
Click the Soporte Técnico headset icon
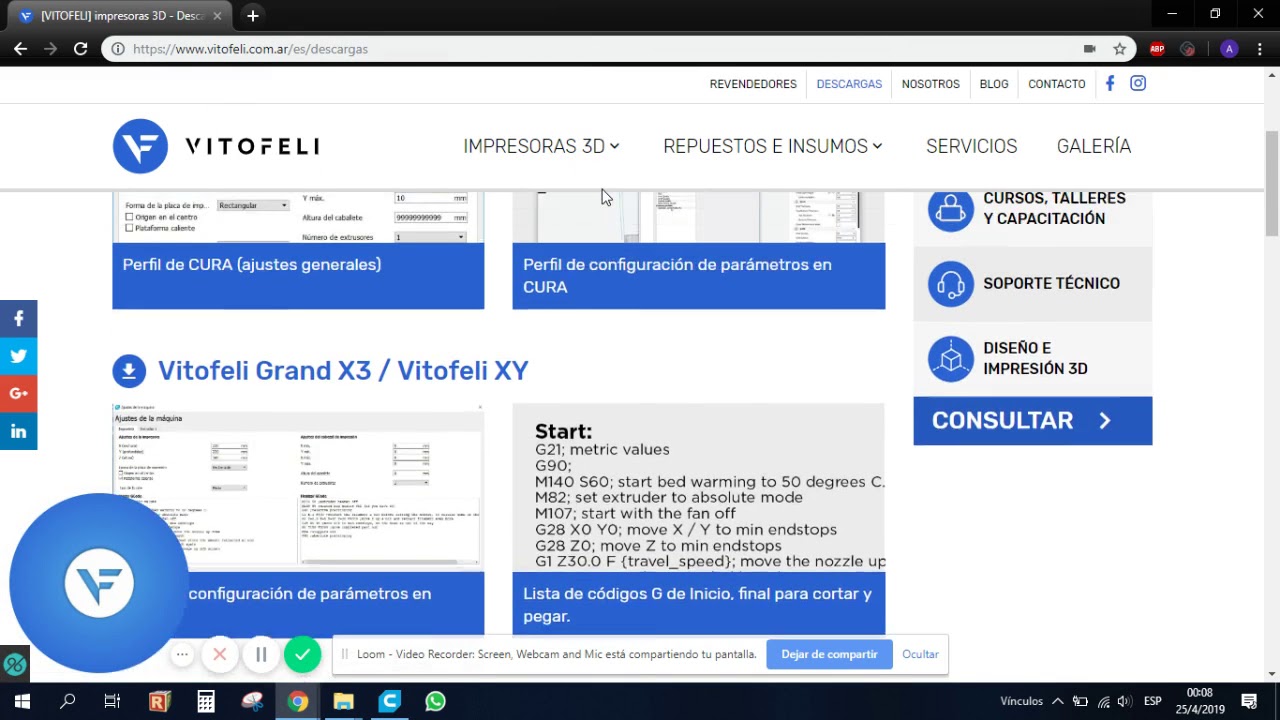[950, 284]
